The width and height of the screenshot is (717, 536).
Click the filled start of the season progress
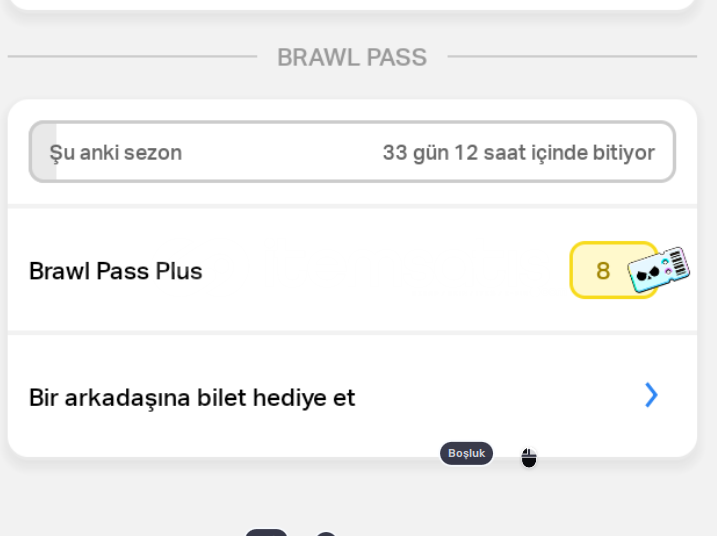[x=43, y=152]
